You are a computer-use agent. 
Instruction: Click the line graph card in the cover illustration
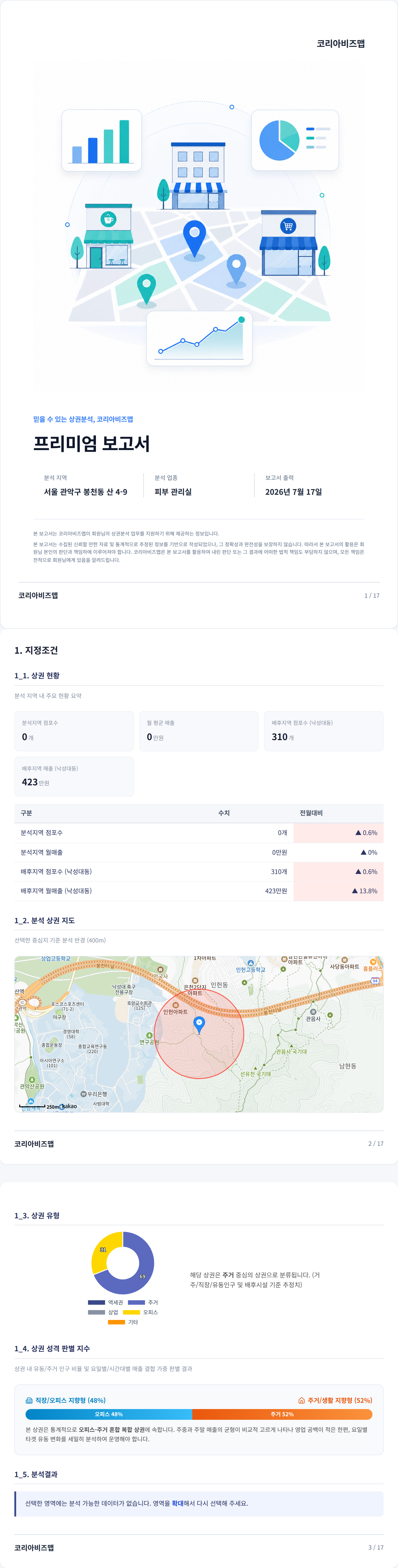pyautogui.click(x=199, y=338)
